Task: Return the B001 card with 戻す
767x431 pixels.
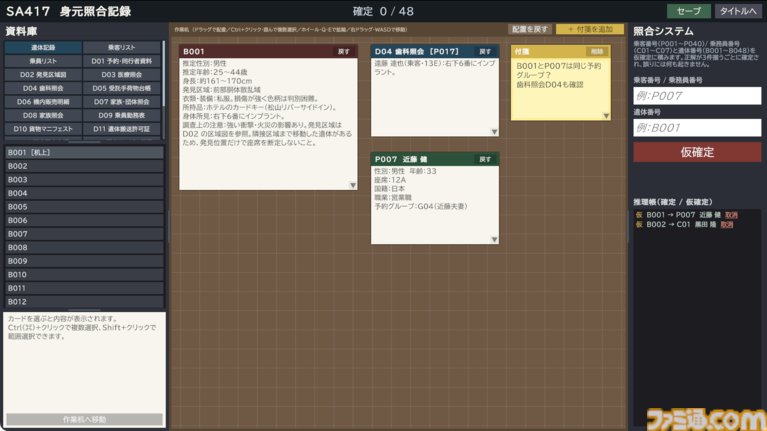Action: (x=344, y=51)
